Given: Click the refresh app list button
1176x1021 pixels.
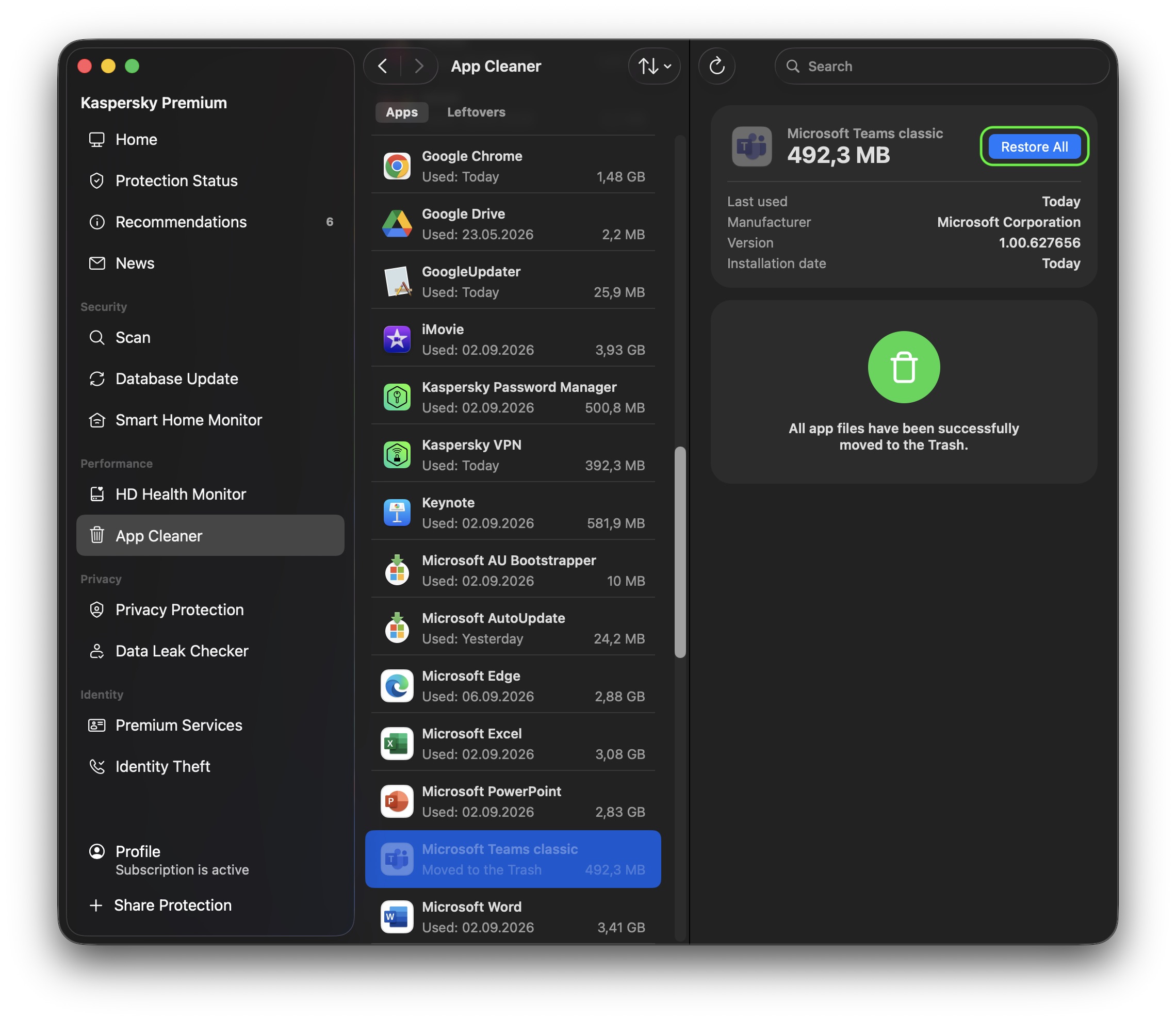Looking at the screenshot, I should point(716,66).
